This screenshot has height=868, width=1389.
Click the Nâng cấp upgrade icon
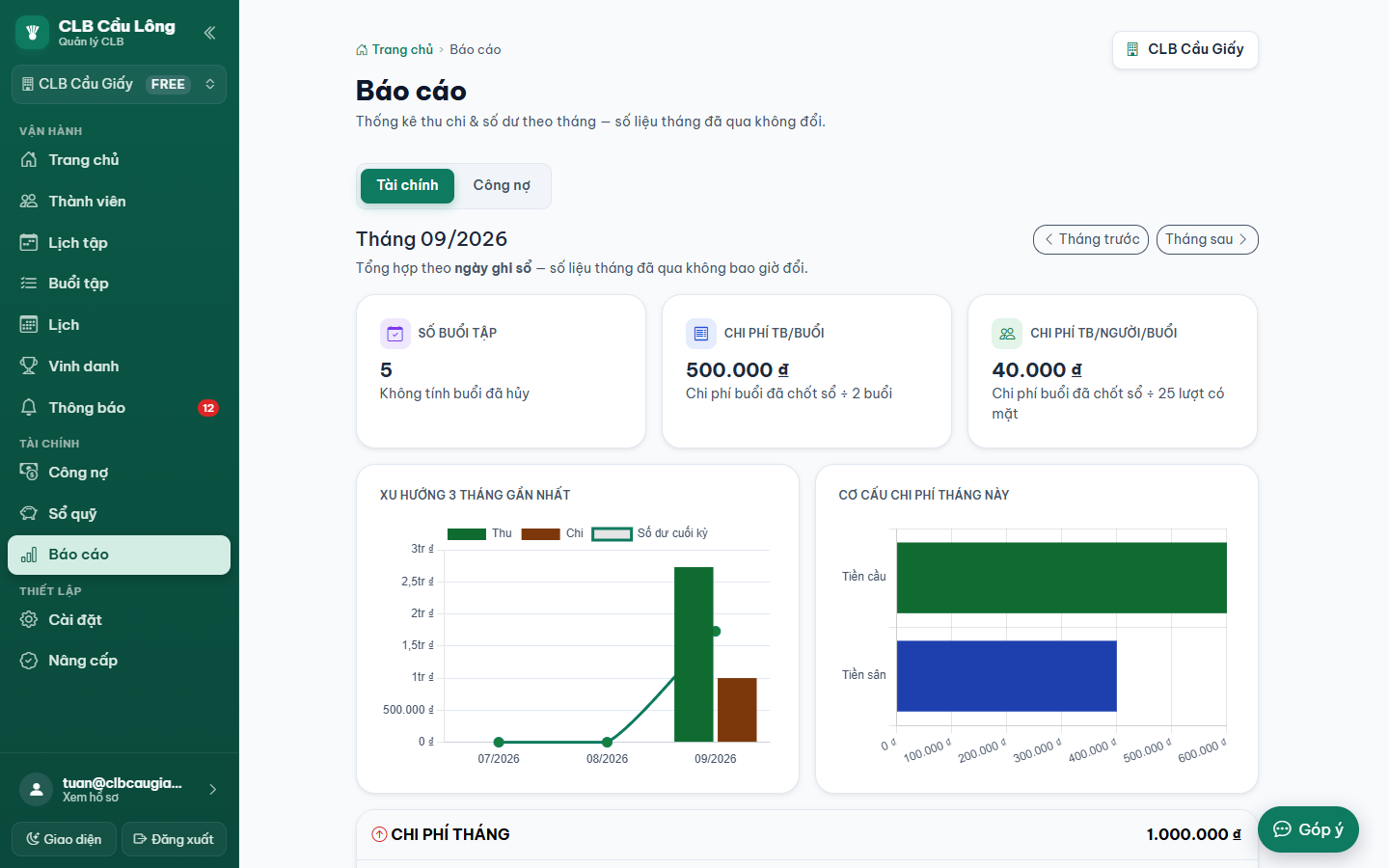point(29,661)
